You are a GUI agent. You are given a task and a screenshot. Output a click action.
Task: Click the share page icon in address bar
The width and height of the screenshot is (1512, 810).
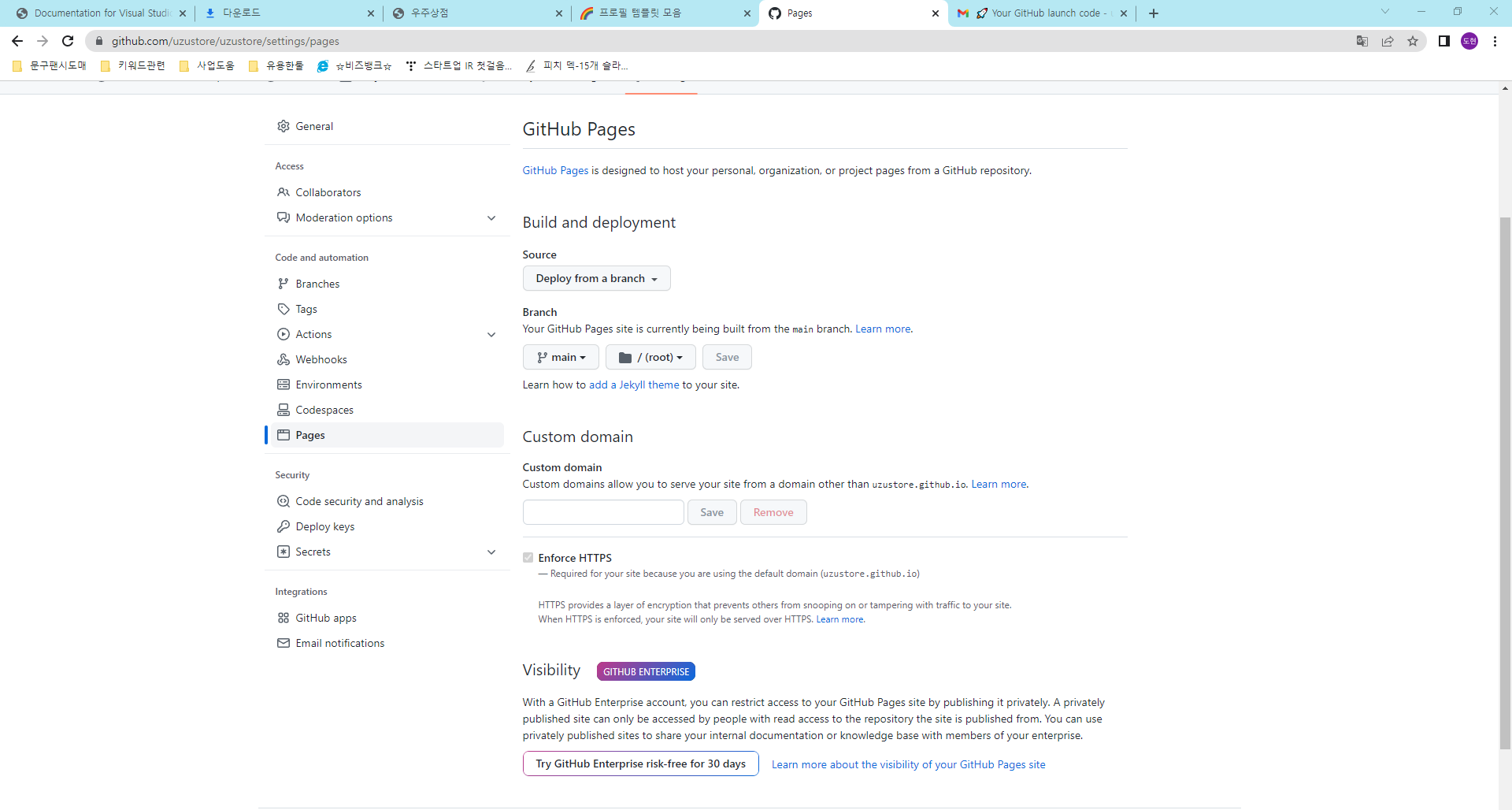point(1388,41)
